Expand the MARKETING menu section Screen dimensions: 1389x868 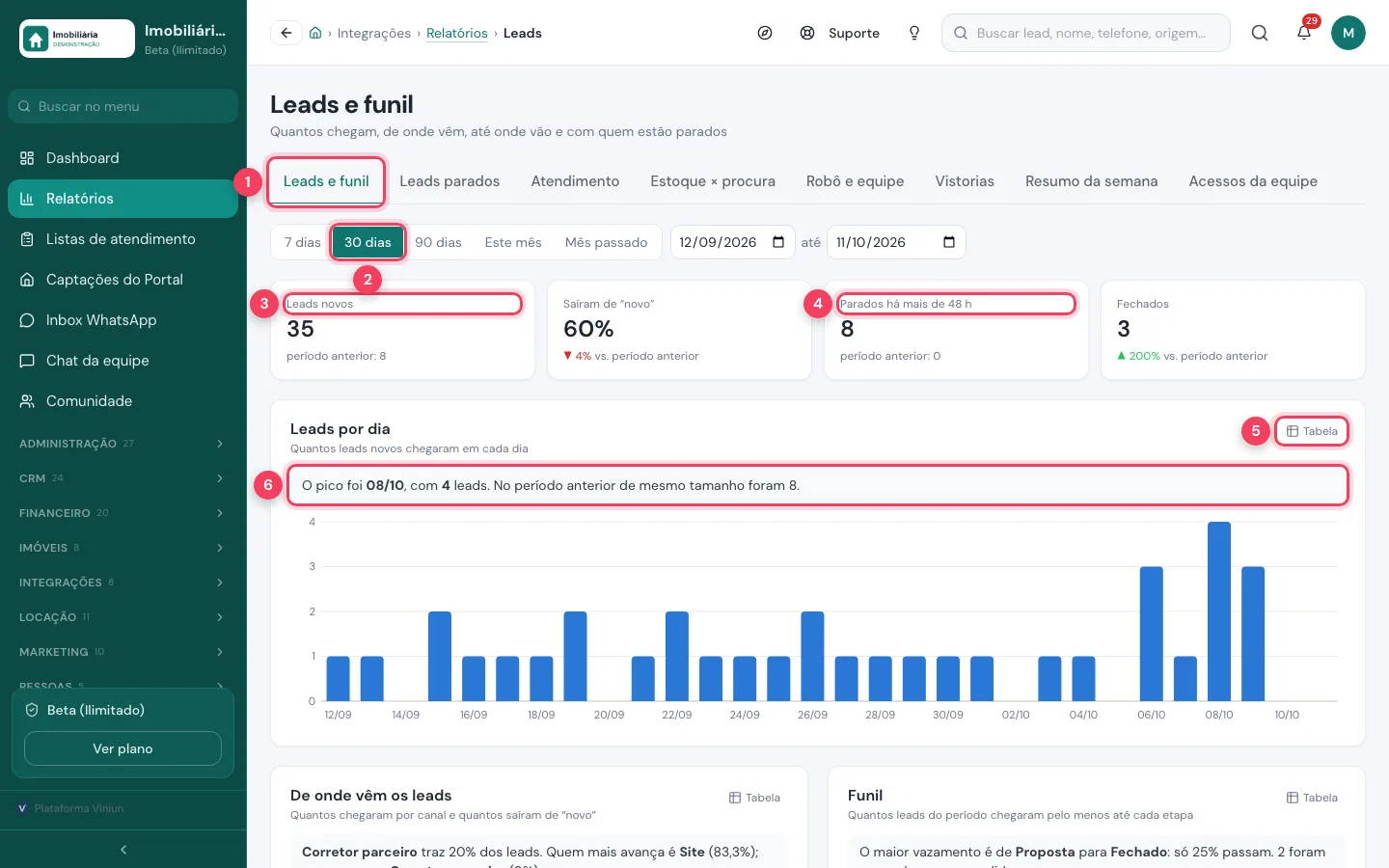(123, 652)
